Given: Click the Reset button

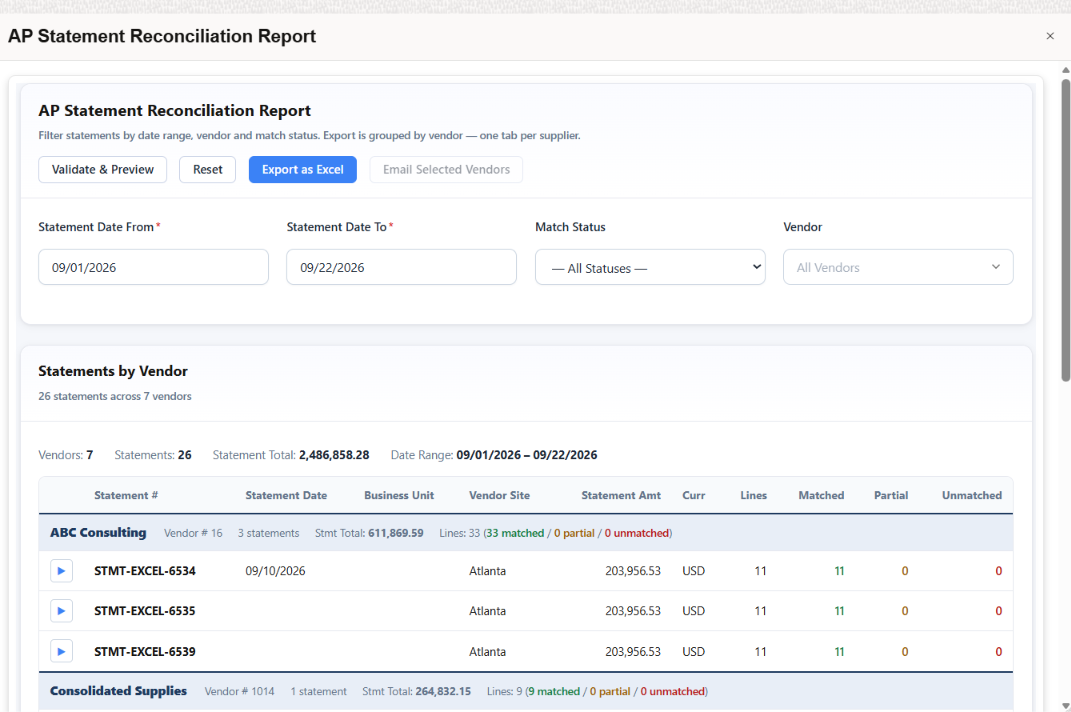Looking at the screenshot, I should [x=208, y=169].
